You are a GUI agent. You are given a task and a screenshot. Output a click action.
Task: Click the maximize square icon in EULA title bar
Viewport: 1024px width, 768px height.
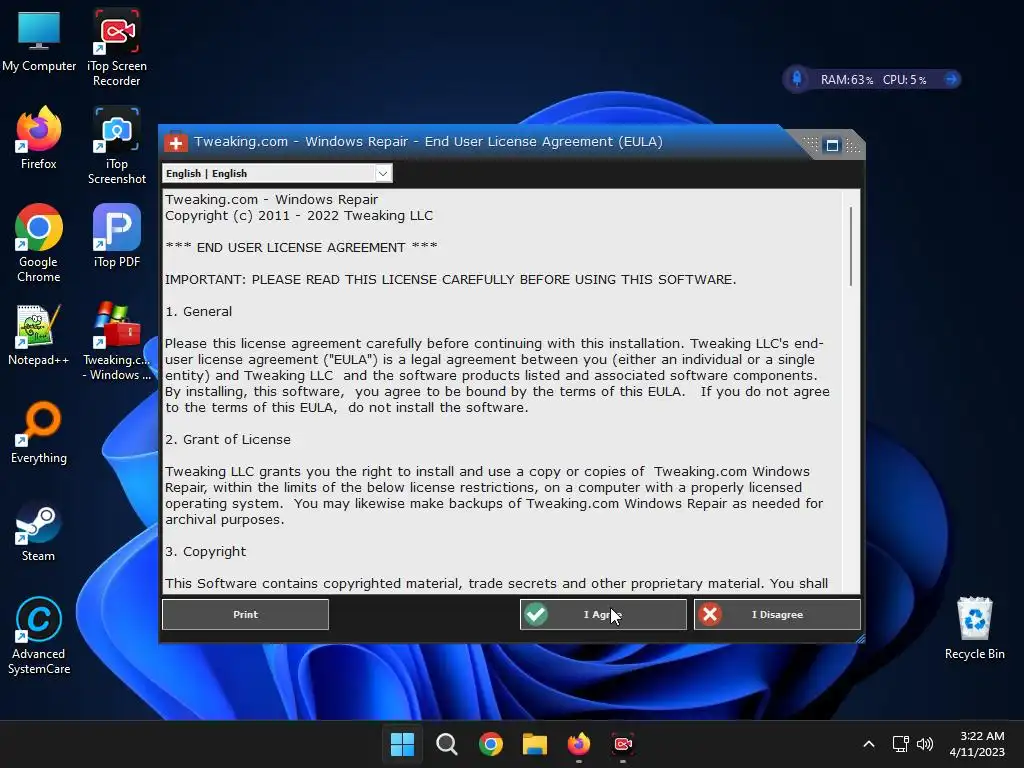[x=832, y=145]
